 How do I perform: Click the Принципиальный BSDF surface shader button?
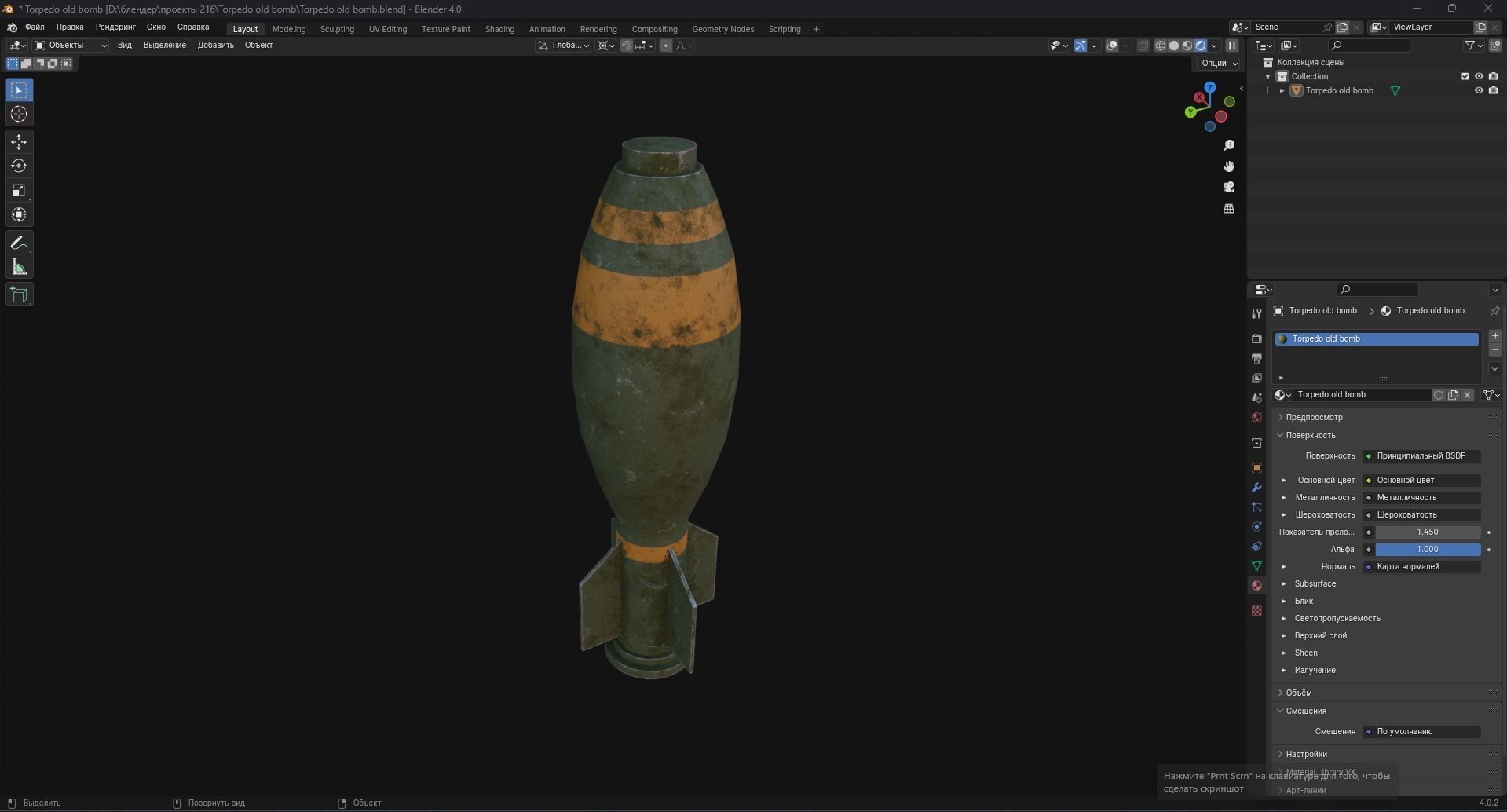(x=1421, y=455)
